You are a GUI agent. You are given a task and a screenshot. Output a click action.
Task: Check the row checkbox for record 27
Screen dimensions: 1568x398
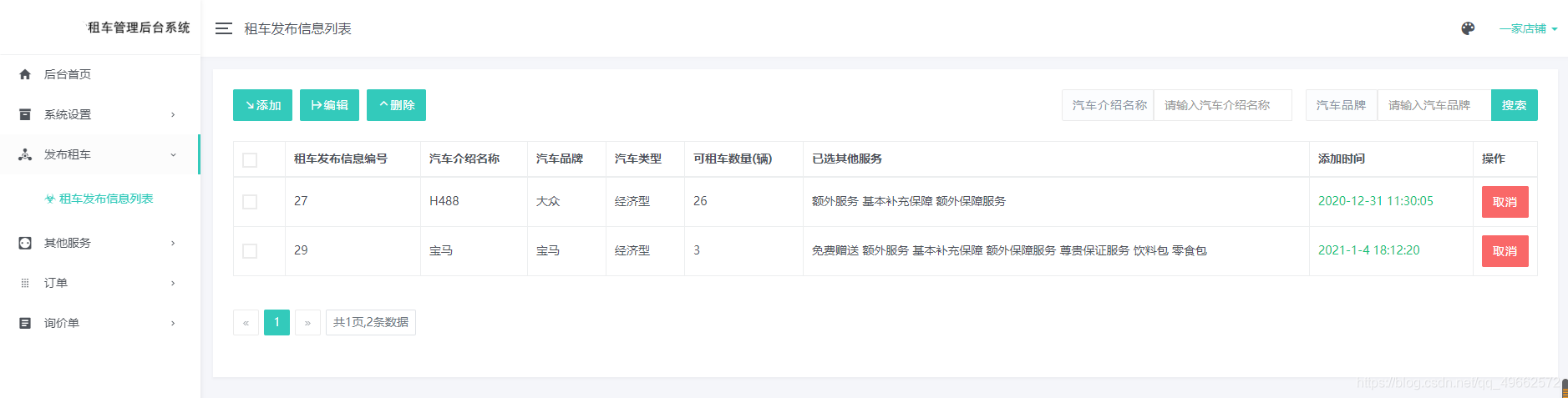pos(250,202)
